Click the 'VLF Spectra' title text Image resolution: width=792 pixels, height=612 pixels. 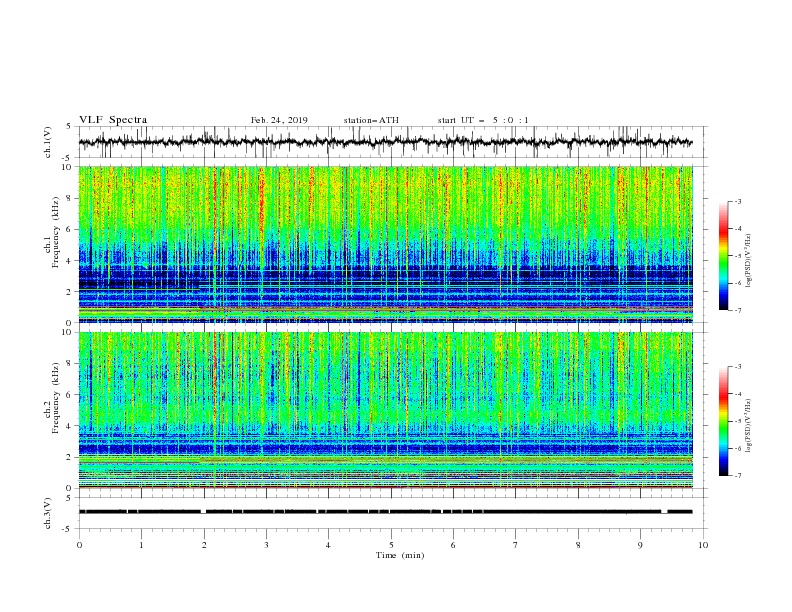(x=113, y=120)
